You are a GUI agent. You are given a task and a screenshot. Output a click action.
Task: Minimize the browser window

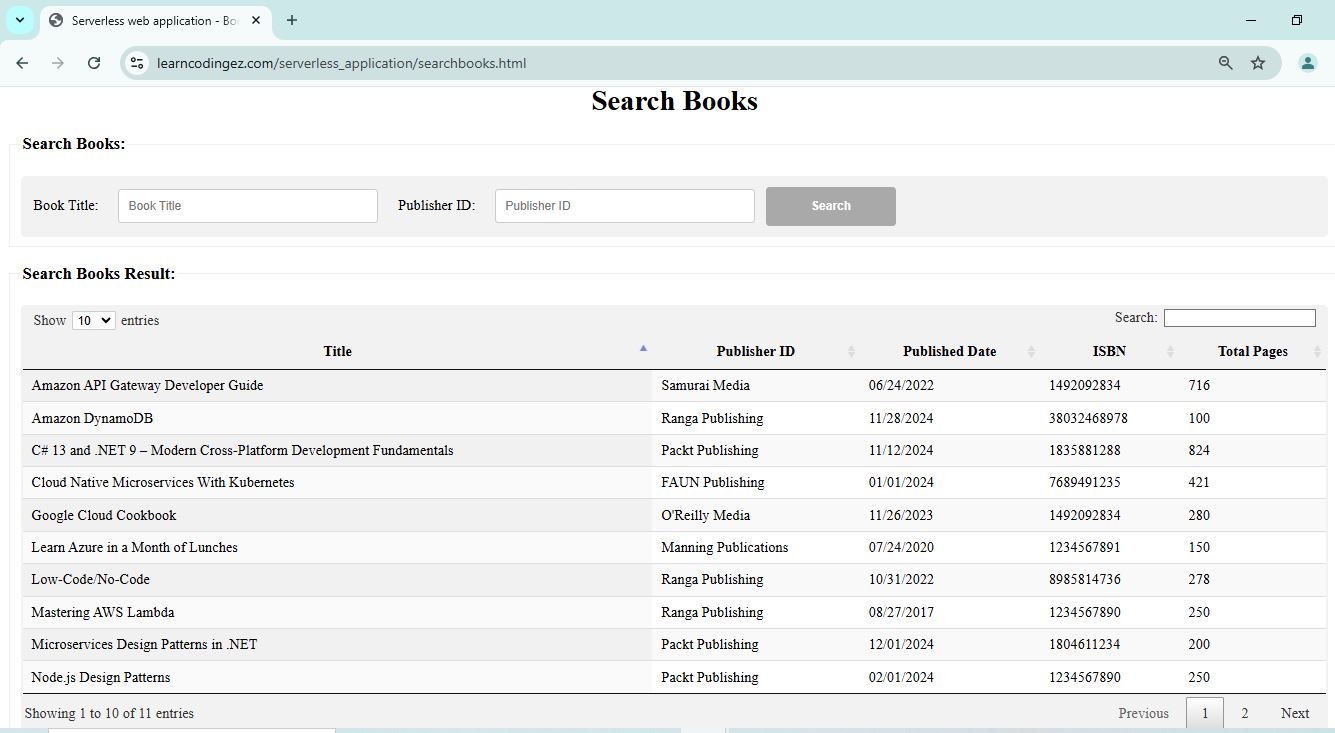tap(1251, 20)
